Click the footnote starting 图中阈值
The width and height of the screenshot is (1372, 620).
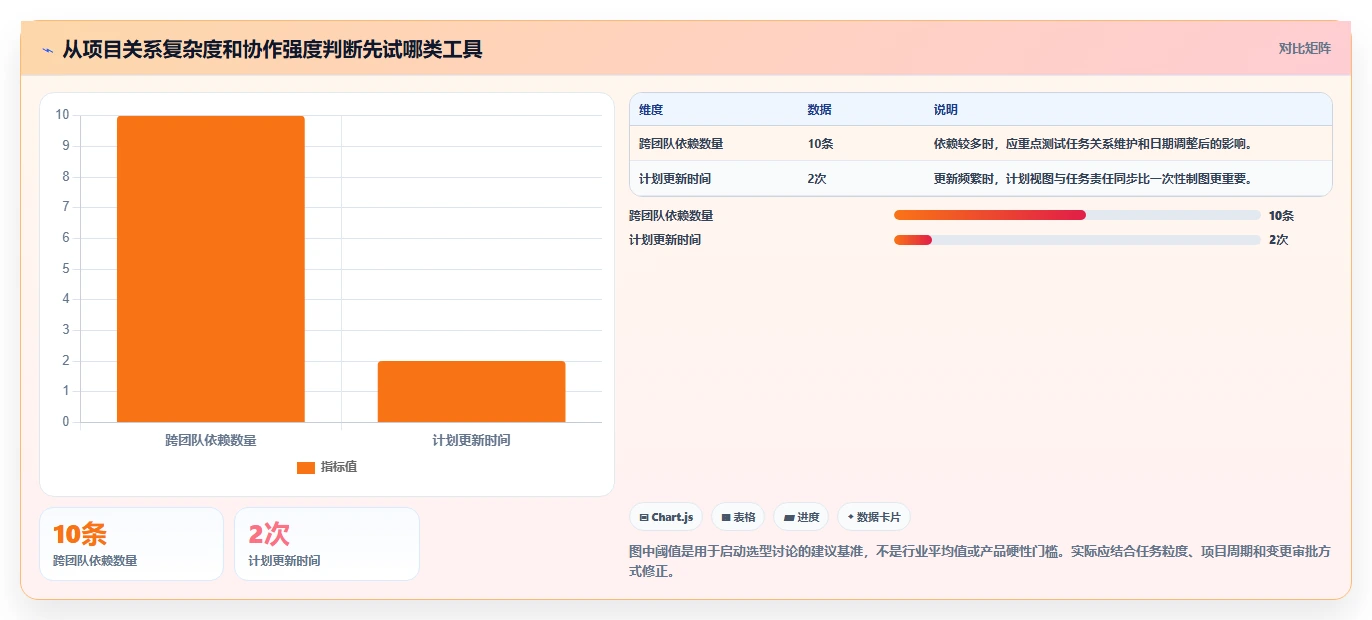pyautogui.click(x=979, y=562)
